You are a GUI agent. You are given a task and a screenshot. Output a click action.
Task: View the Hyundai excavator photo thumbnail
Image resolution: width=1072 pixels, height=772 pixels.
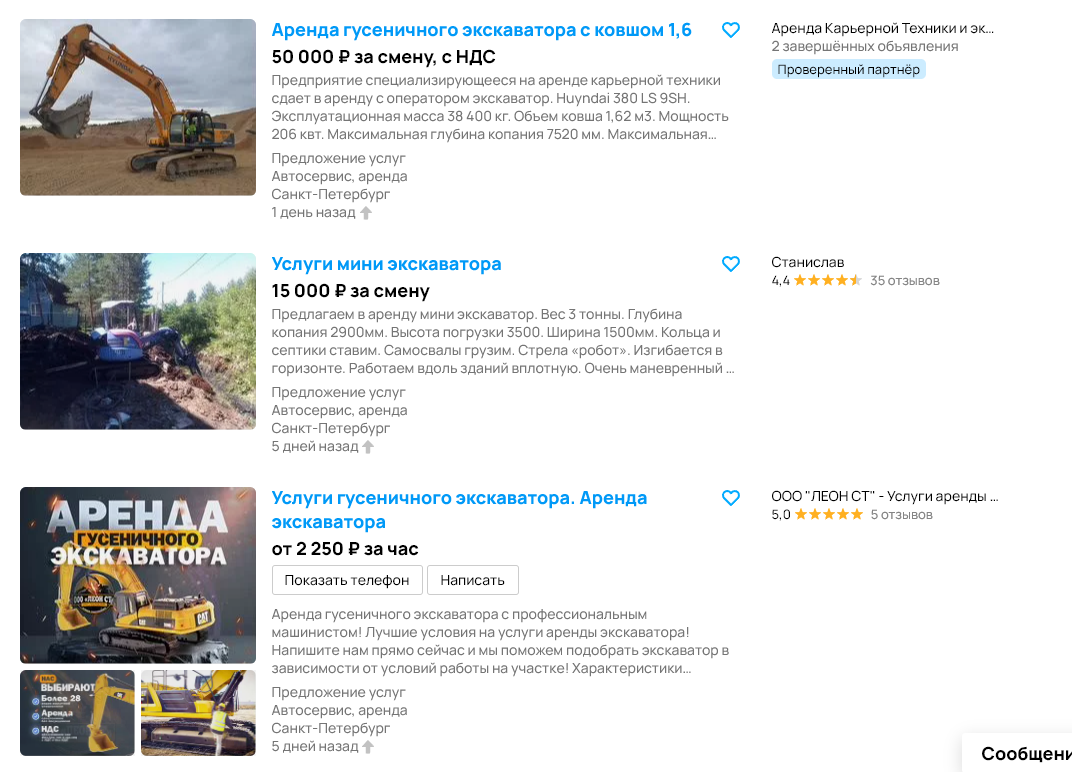[138, 107]
